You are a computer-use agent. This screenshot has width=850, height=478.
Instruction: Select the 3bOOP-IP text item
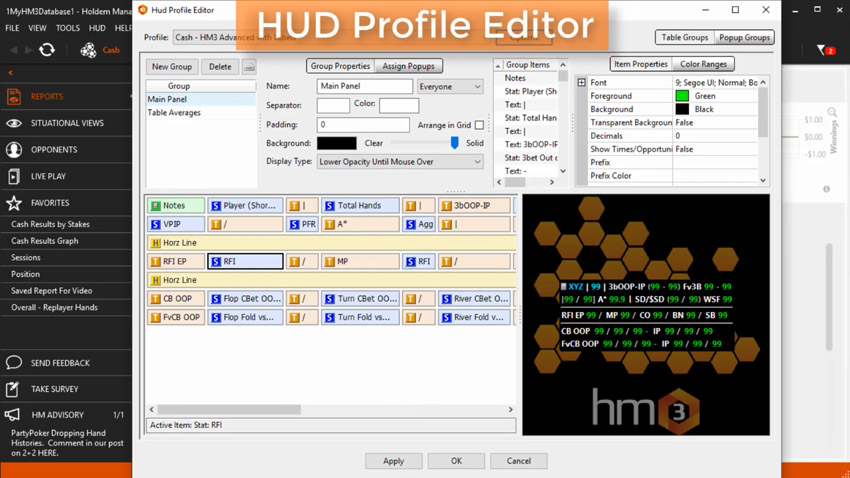[475, 205]
